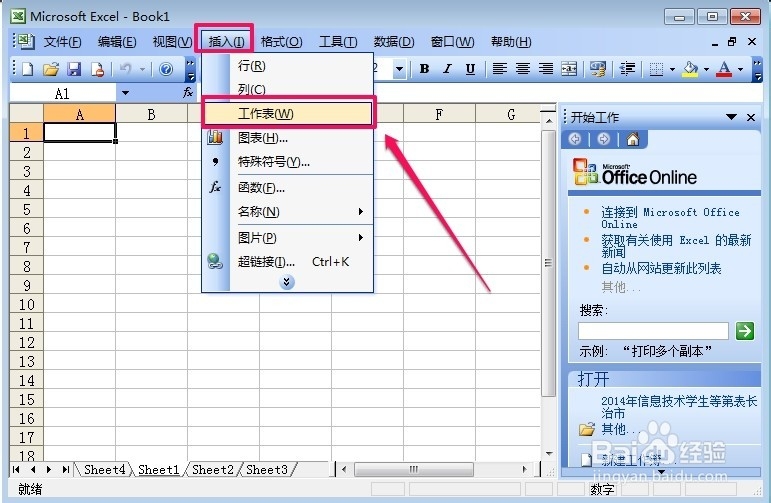This screenshot has height=503, width=771.
Task: Align text right
Action: (x=545, y=69)
